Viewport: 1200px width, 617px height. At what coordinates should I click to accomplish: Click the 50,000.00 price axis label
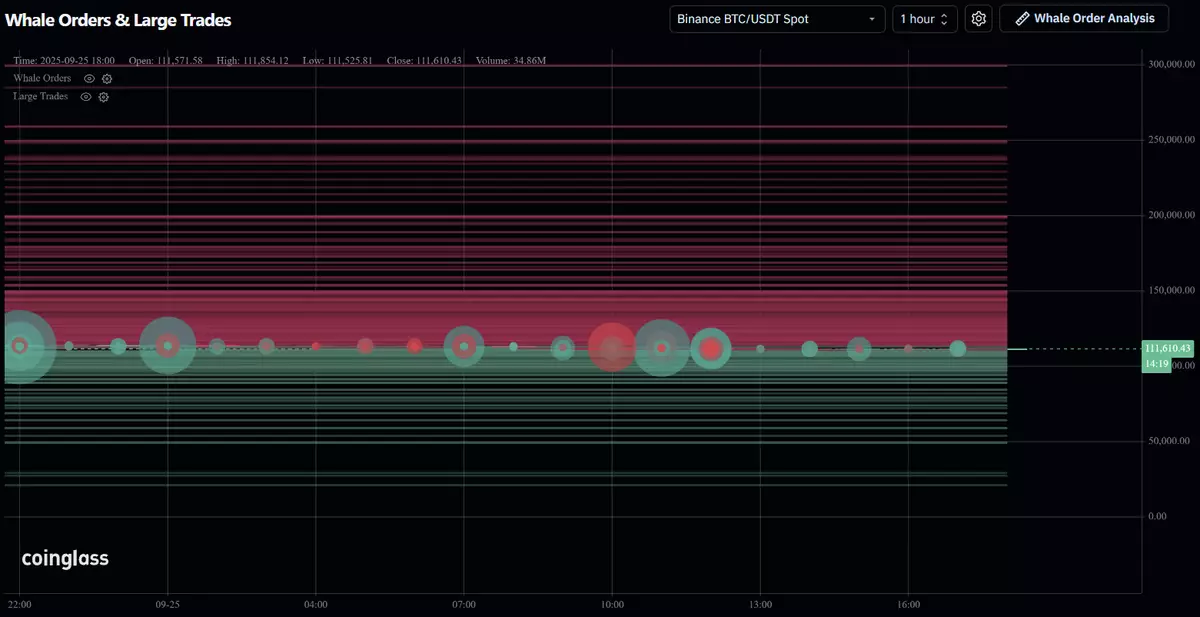[1171, 441]
